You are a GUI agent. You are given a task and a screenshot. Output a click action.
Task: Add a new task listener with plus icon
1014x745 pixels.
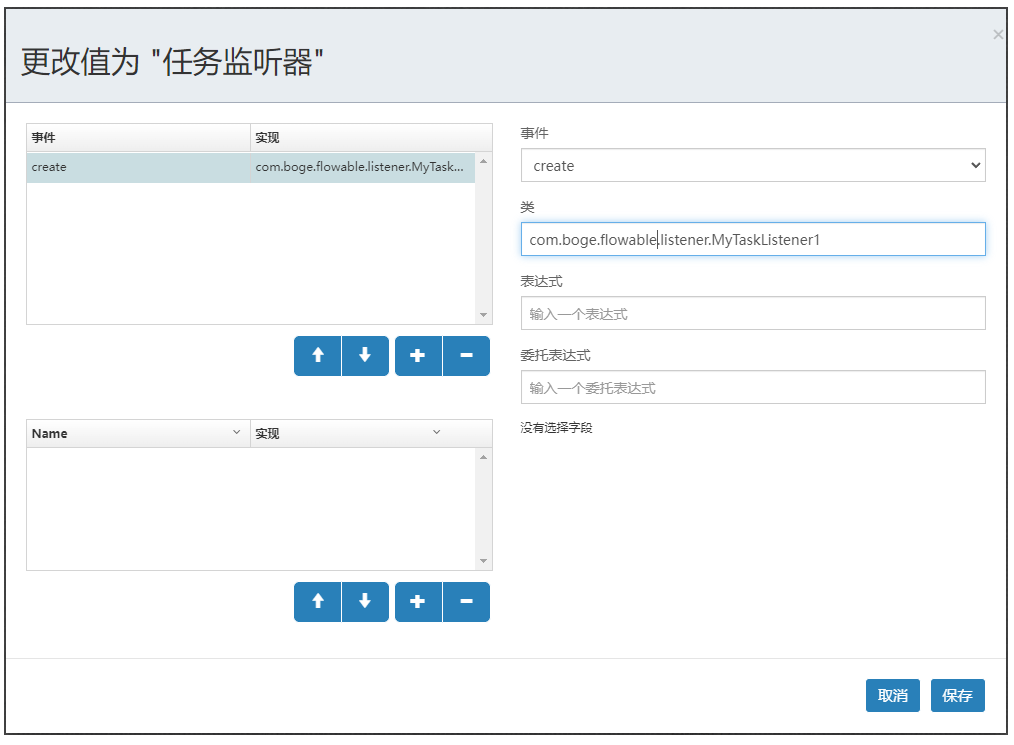pos(418,355)
